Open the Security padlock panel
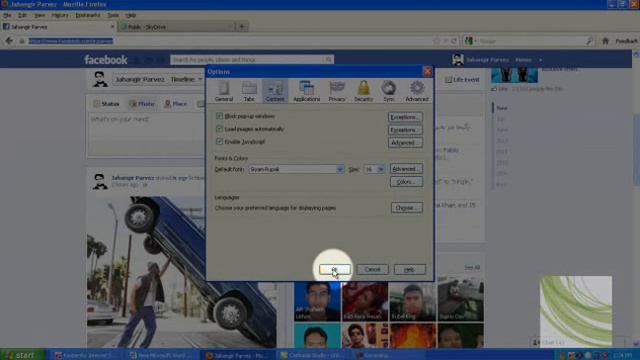This screenshot has width=640, height=360. tap(363, 91)
